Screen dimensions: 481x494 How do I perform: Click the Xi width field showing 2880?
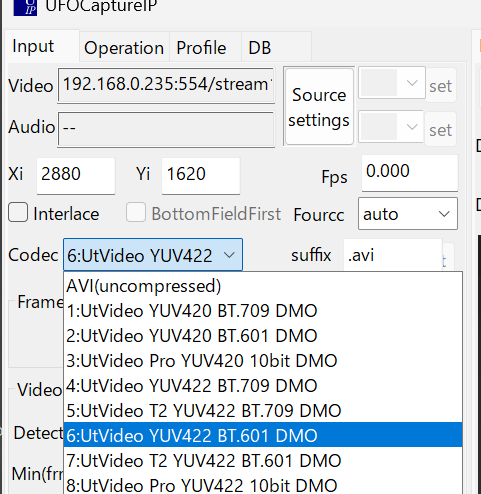tap(76, 175)
